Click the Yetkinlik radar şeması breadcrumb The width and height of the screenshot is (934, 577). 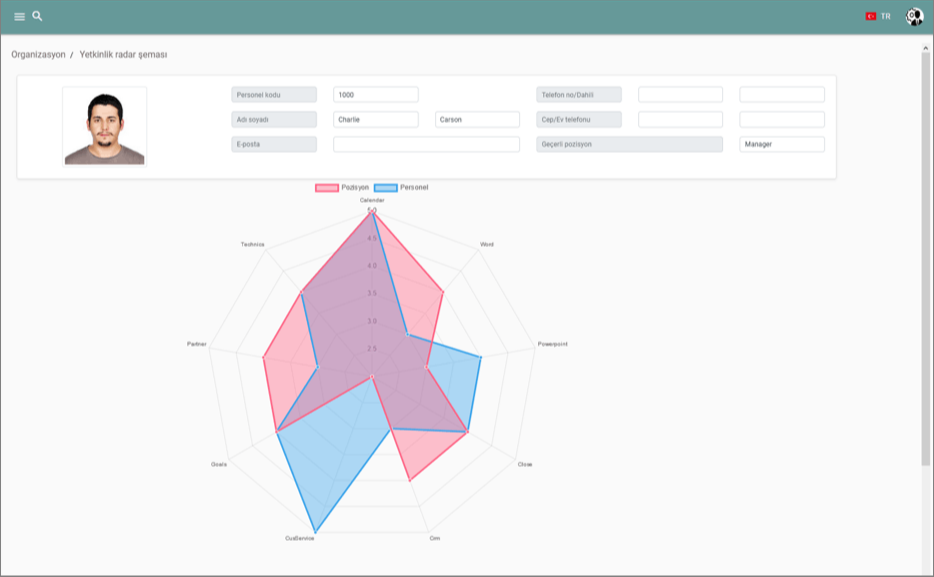[123, 54]
